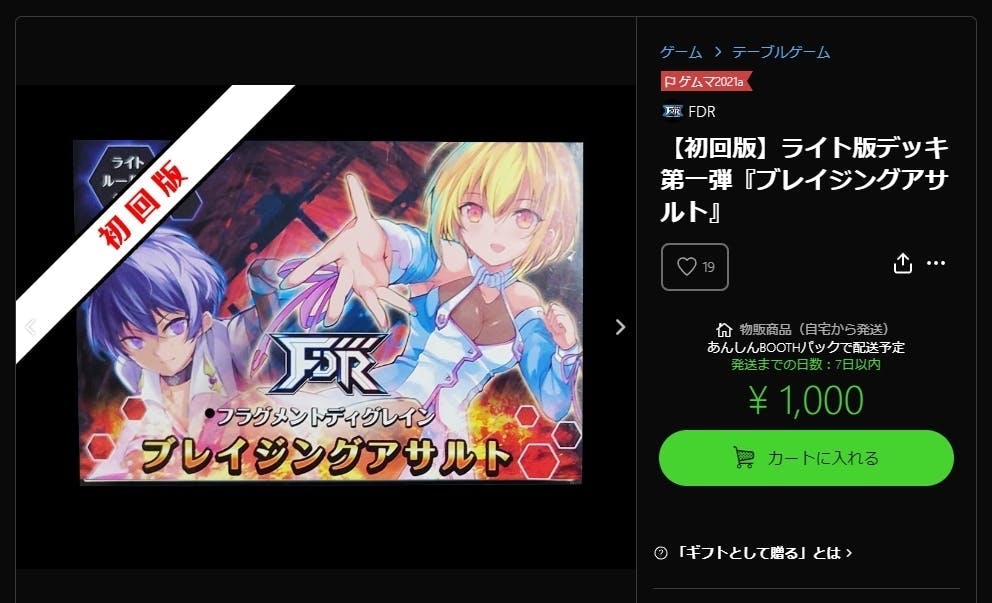The width and height of the screenshot is (992, 603).
Task: Click the breadcrumb chevron separator
Action: tap(717, 52)
